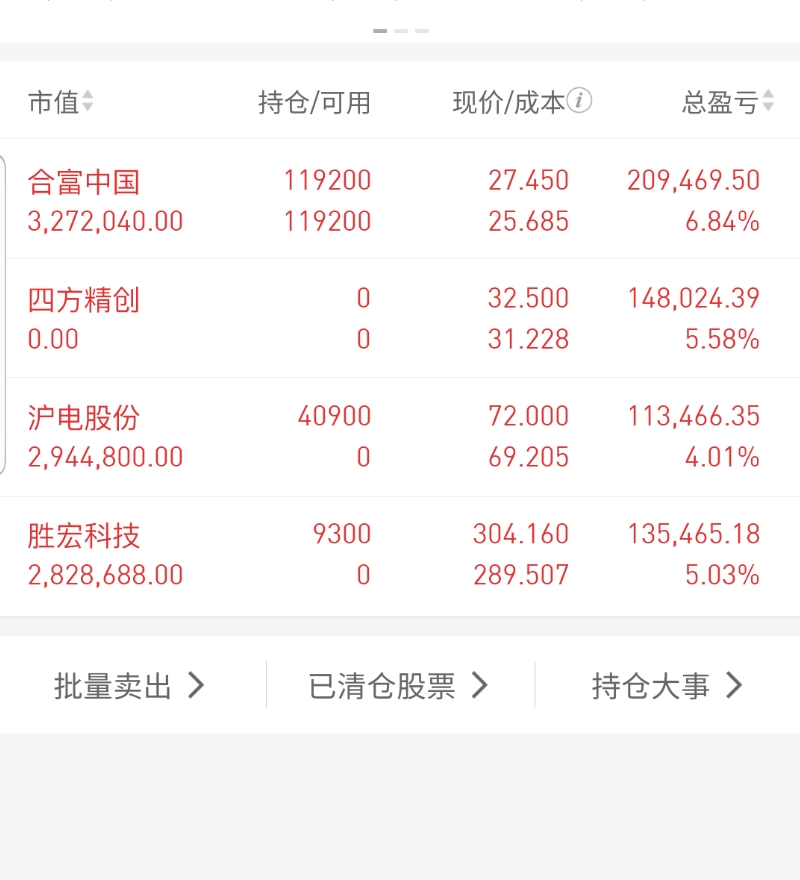Tap the third page indicator dash
This screenshot has height=880, width=800.
tap(422, 31)
